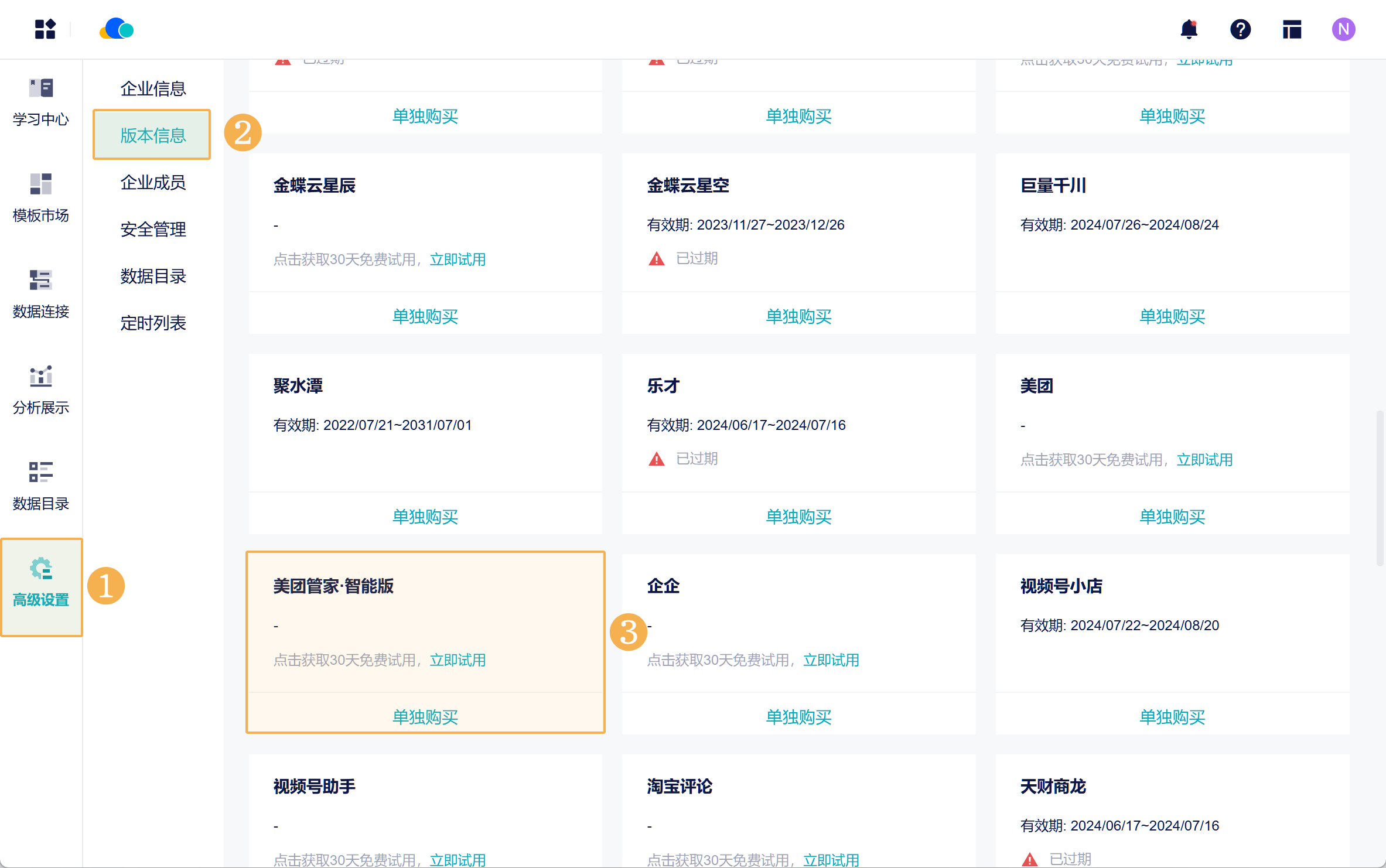The width and height of the screenshot is (1386, 868).
Task: Select 高级设置 in the sidebar
Action: pos(41,583)
